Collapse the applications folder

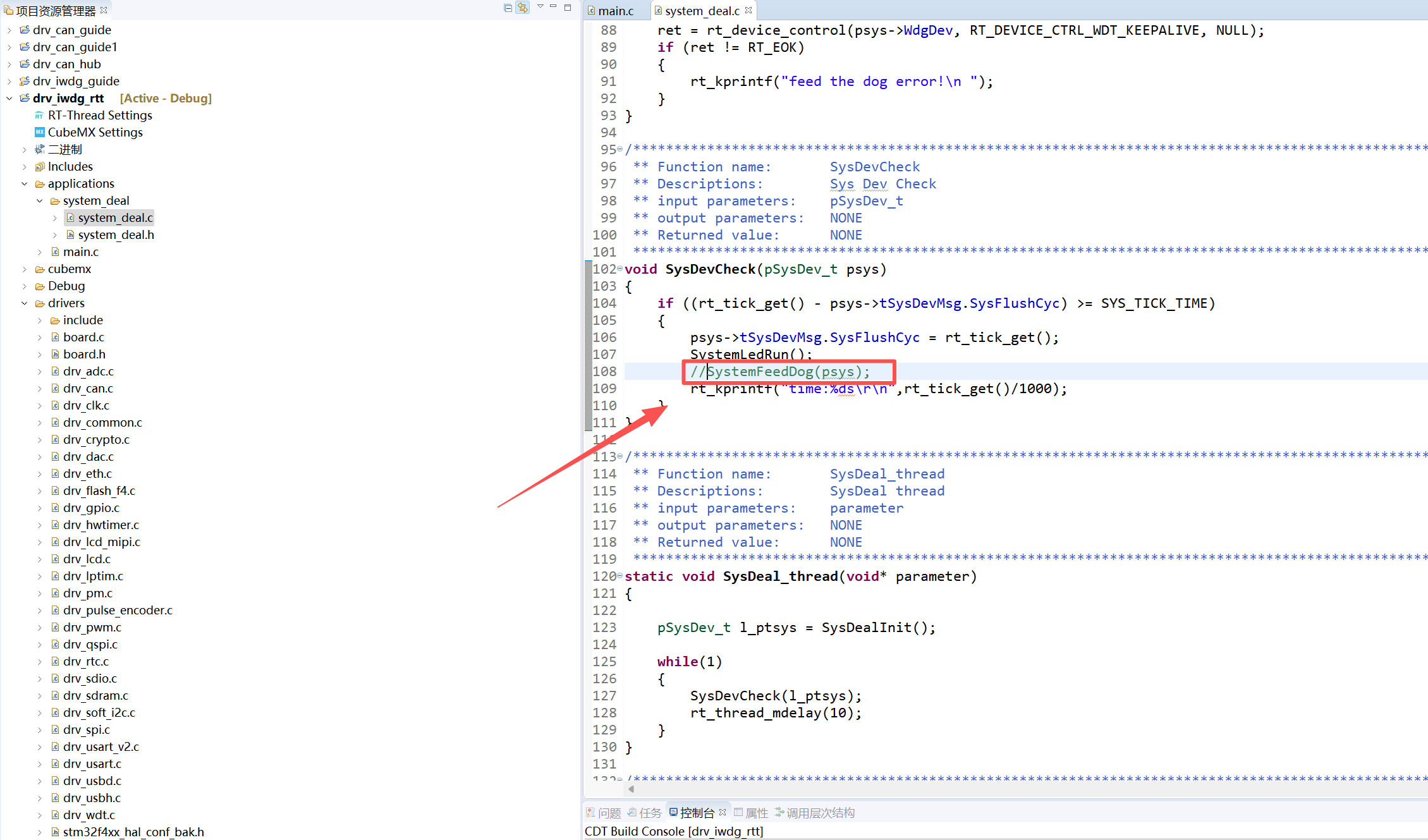coord(24,183)
